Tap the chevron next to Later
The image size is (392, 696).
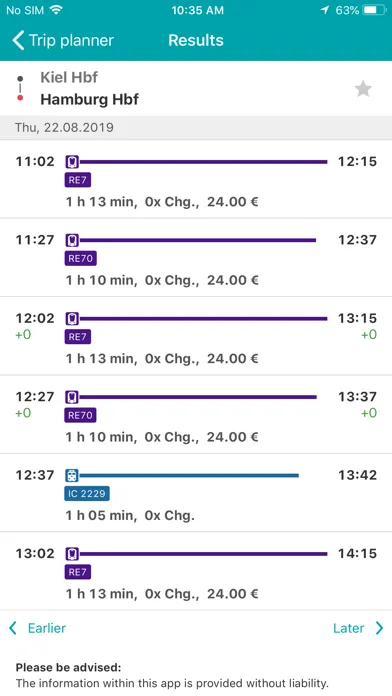point(379,628)
